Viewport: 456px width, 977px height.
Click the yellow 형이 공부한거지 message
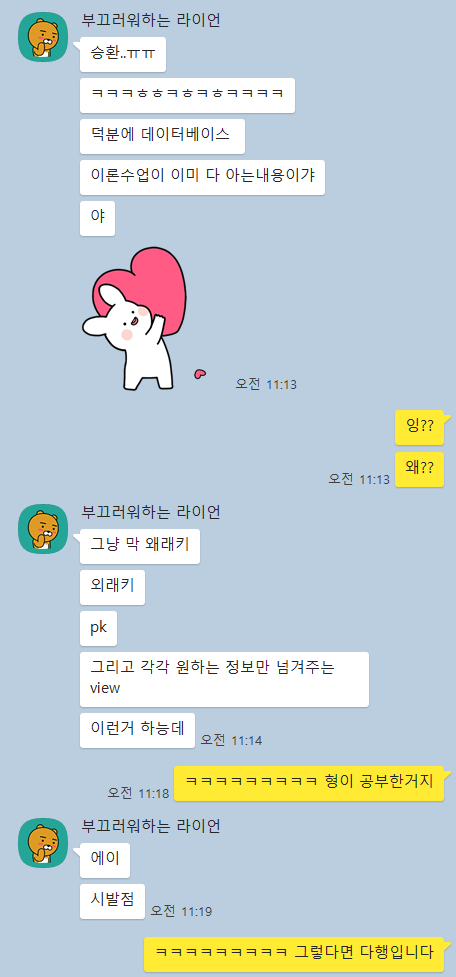(311, 783)
